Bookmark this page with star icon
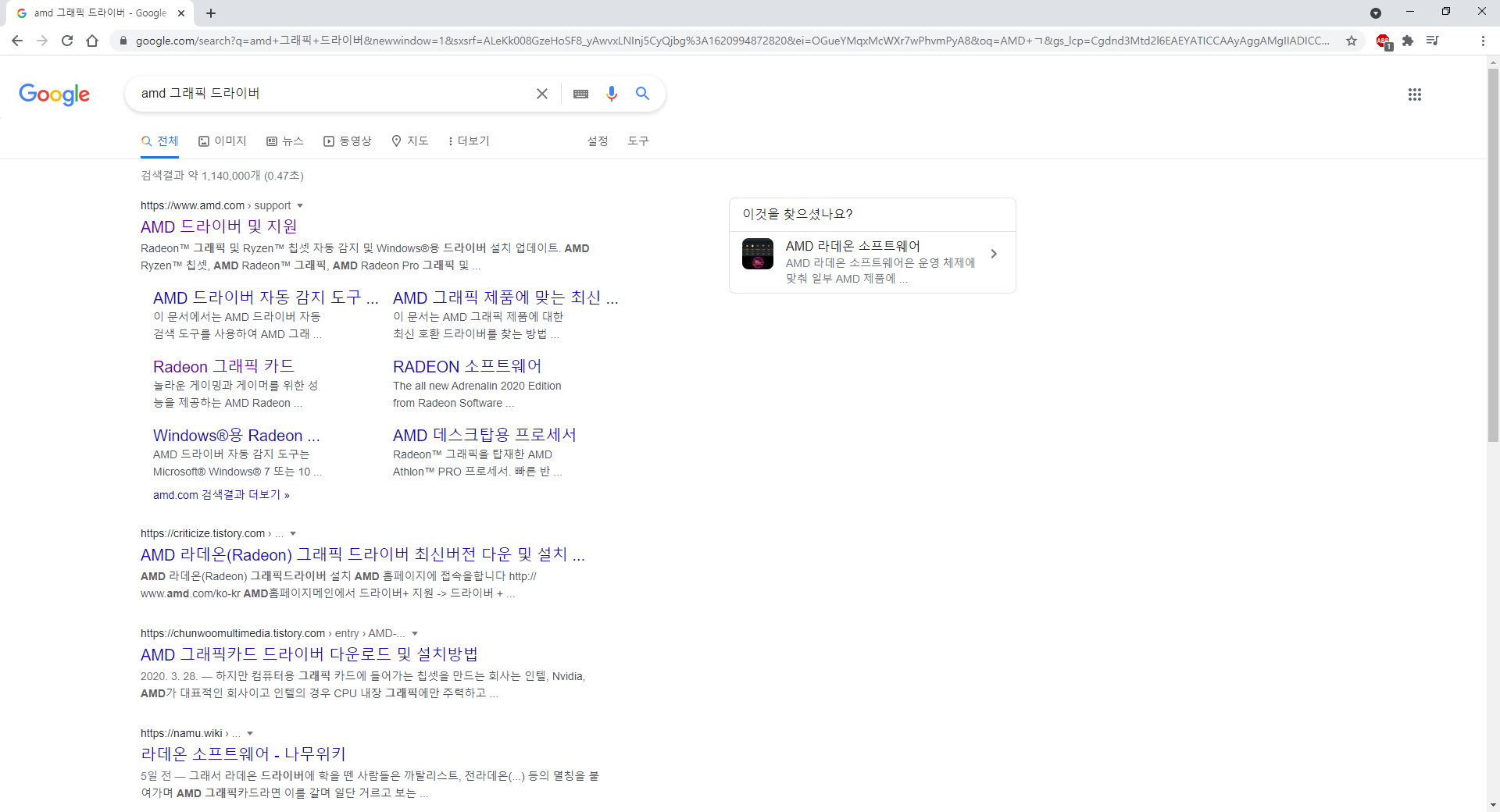This screenshot has width=1500, height=812. point(1352,41)
